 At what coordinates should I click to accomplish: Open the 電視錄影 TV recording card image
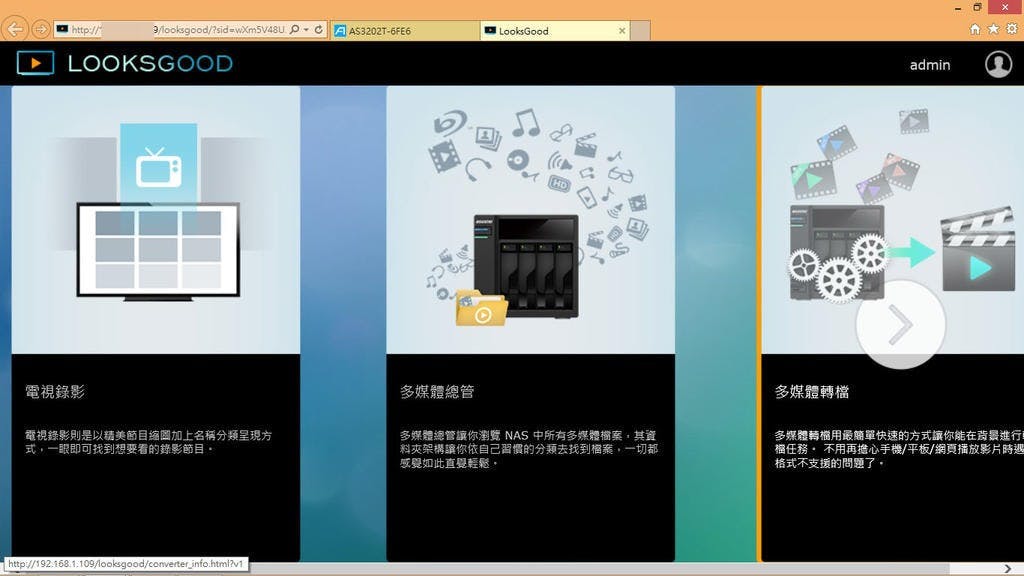[156, 220]
